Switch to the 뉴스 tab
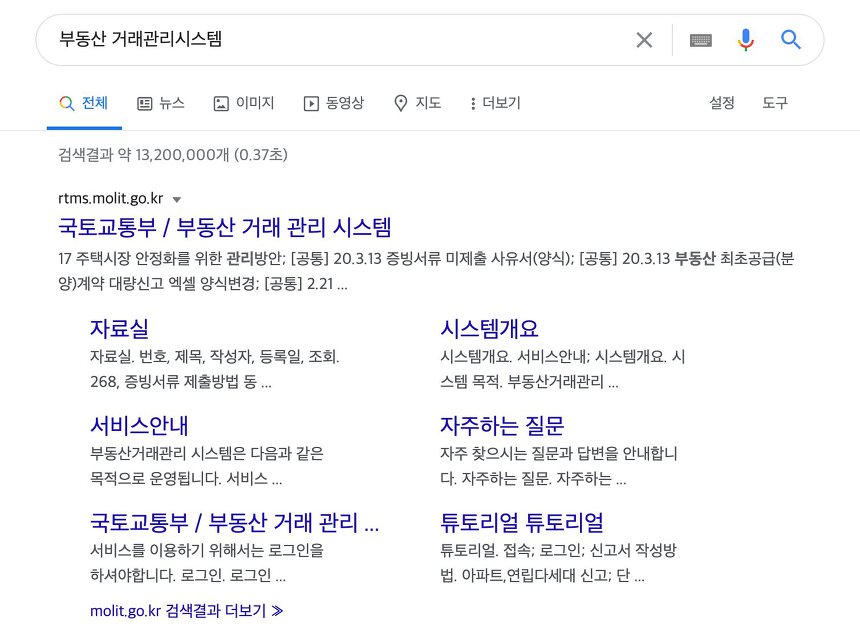This screenshot has width=860, height=643. [x=161, y=103]
